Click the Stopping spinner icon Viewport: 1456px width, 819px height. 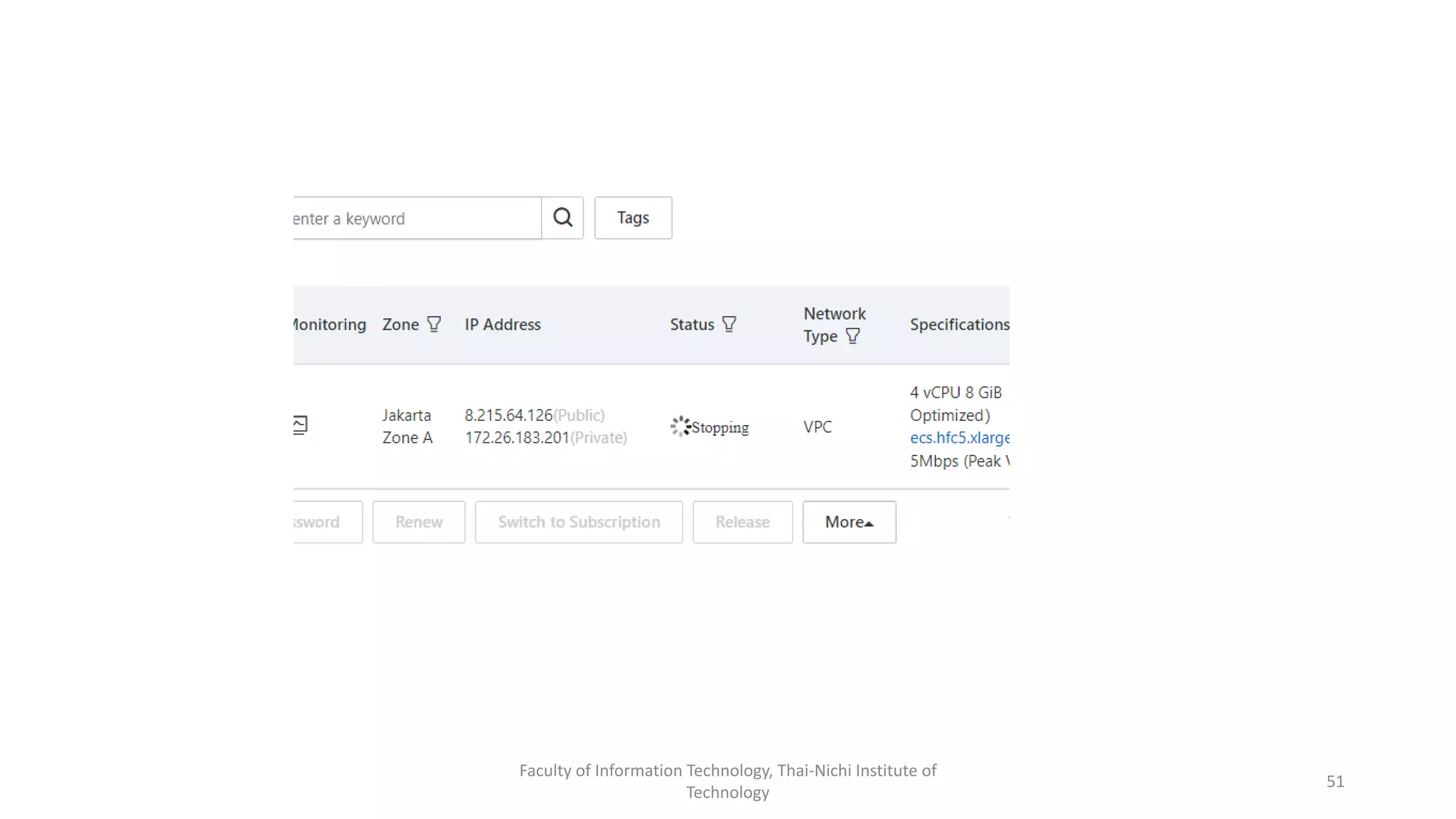tap(680, 427)
